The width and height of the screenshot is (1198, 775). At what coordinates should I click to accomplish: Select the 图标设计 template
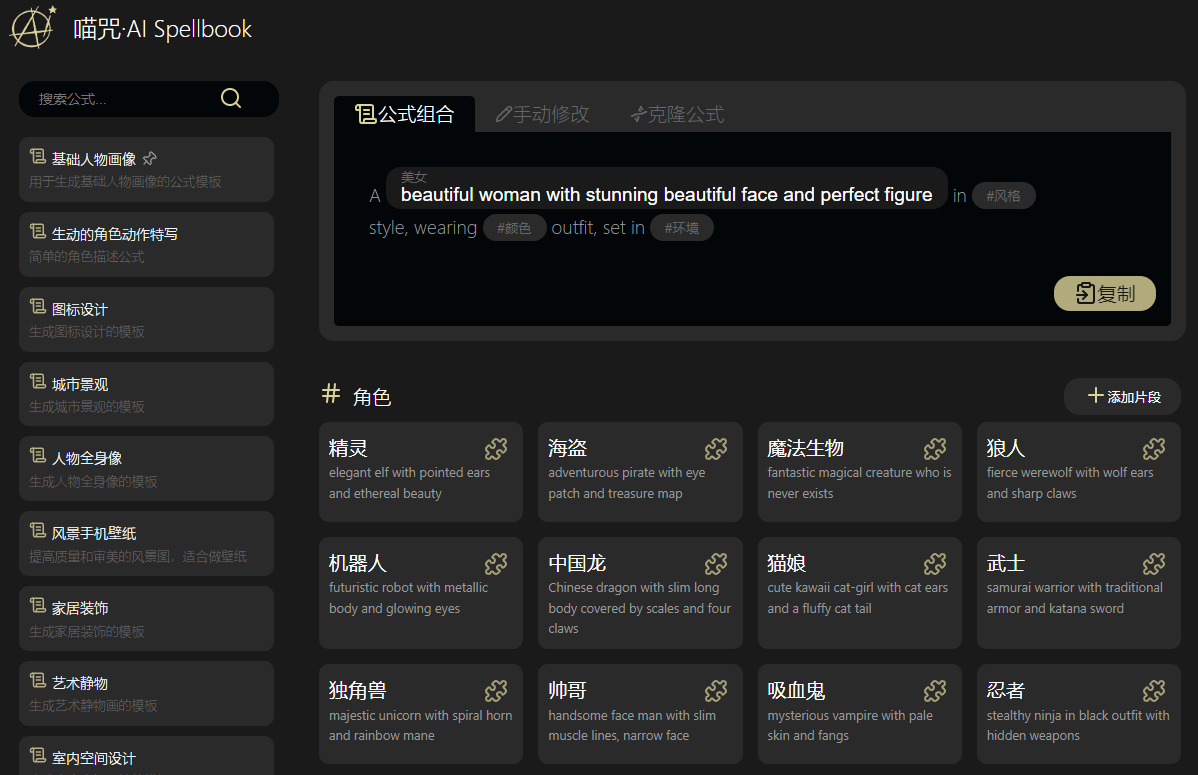click(x=147, y=319)
